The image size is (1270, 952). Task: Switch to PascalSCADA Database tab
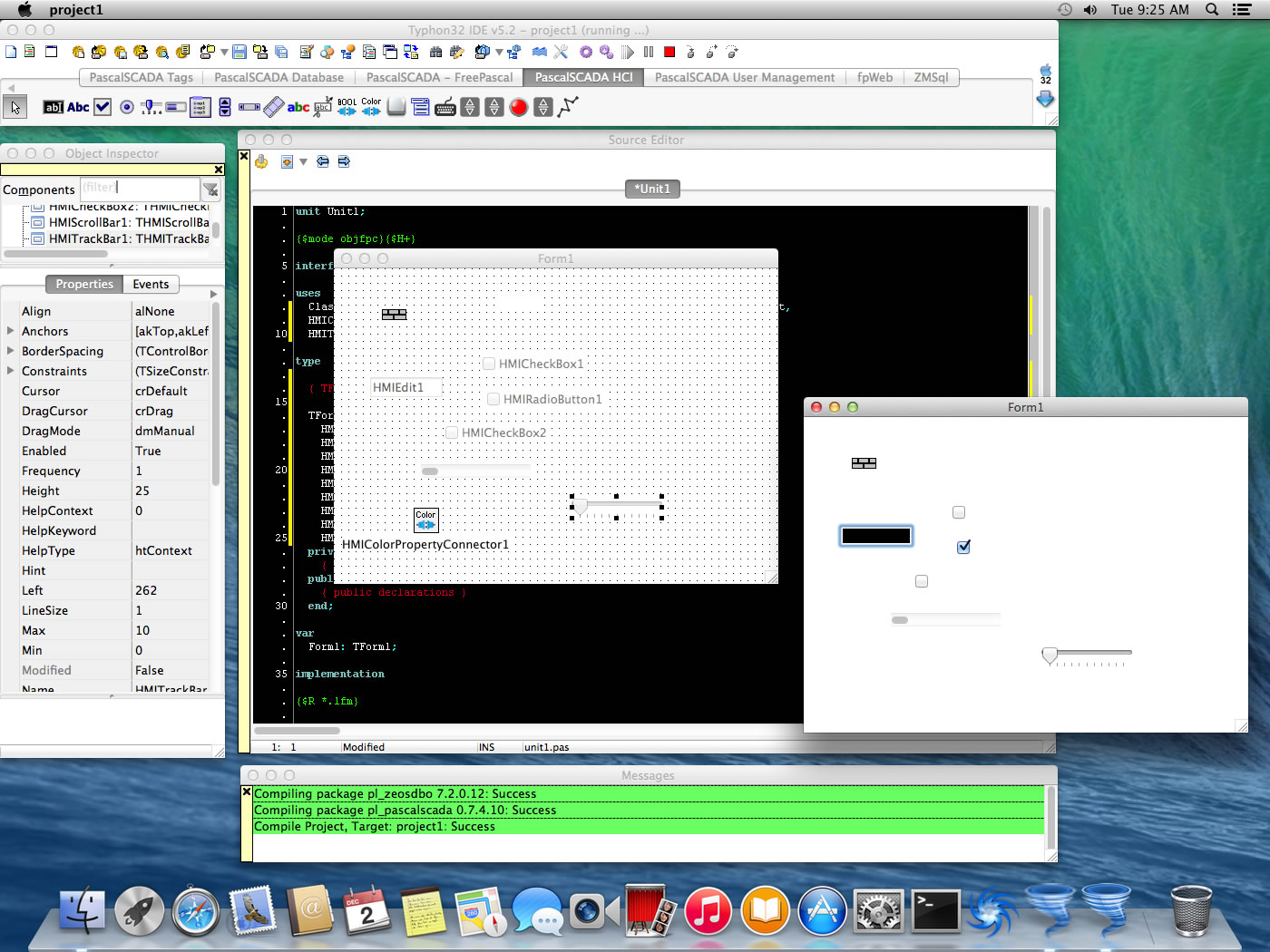click(278, 77)
